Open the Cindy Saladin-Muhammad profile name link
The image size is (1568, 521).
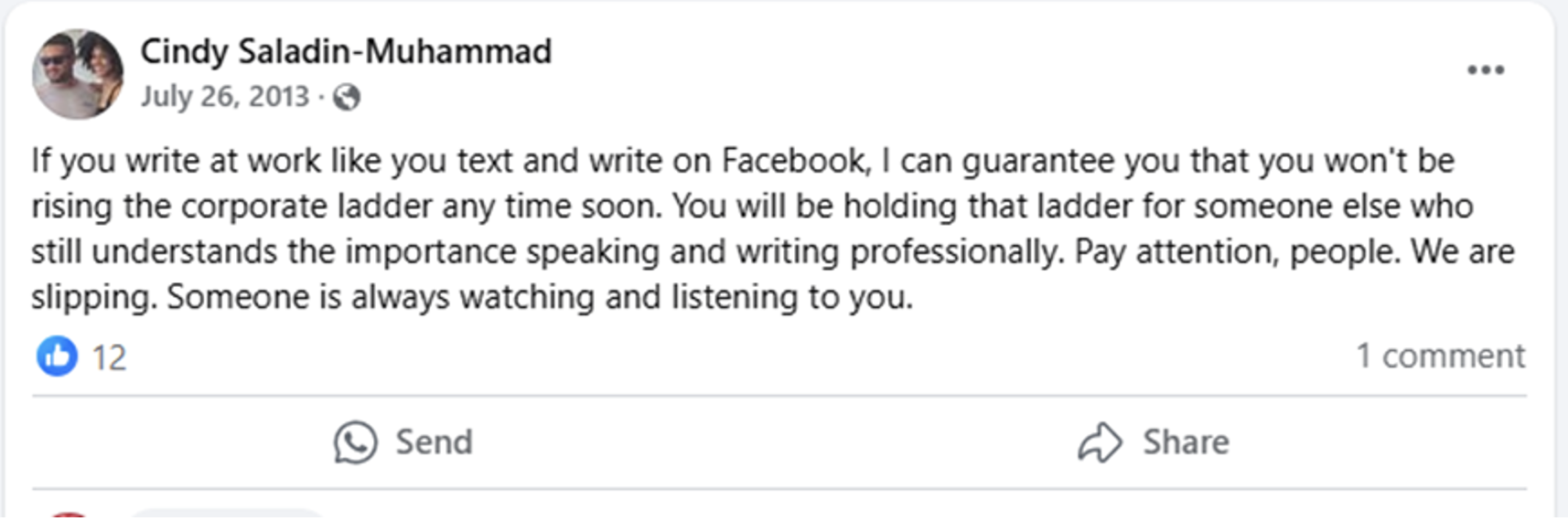click(346, 51)
